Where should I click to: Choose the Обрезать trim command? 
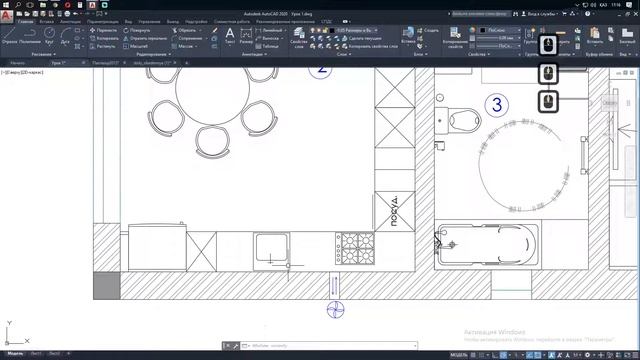(x=184, y=30)
